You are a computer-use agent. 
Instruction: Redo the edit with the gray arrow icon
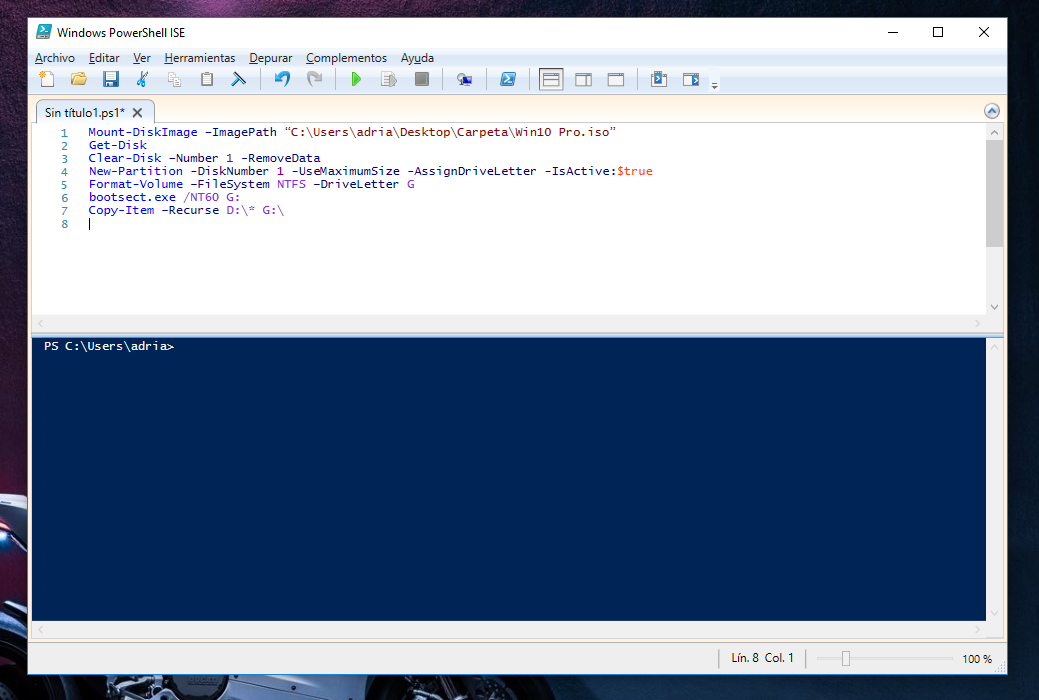(x=315, y=80)
